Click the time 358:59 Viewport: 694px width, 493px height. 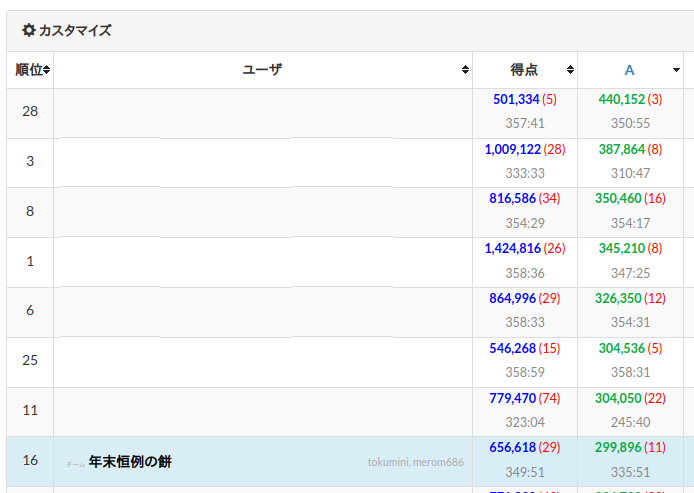coord(525,372)
